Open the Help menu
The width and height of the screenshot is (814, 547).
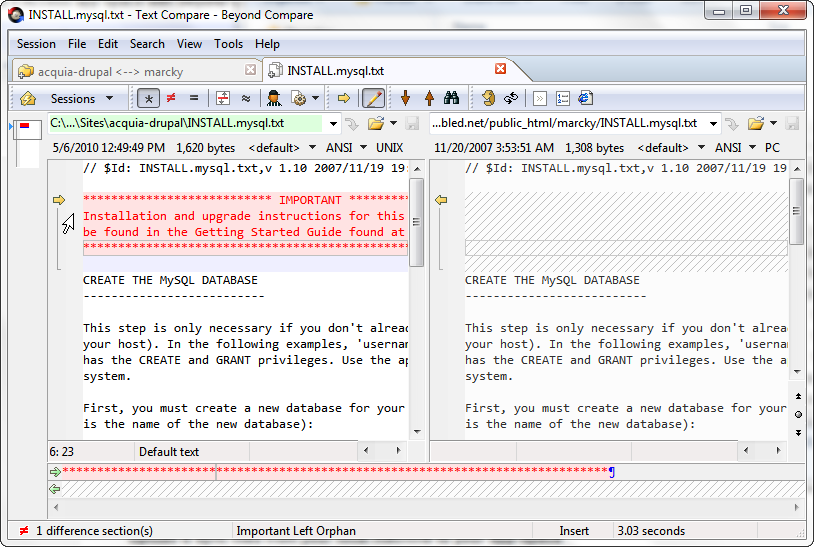(x=267, y=44)
